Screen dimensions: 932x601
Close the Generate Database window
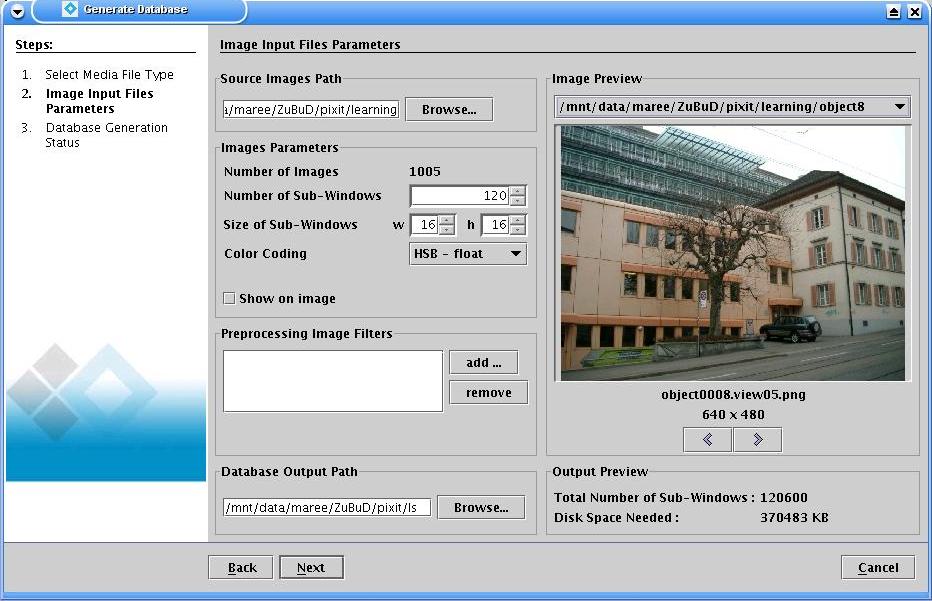[914, 12]
